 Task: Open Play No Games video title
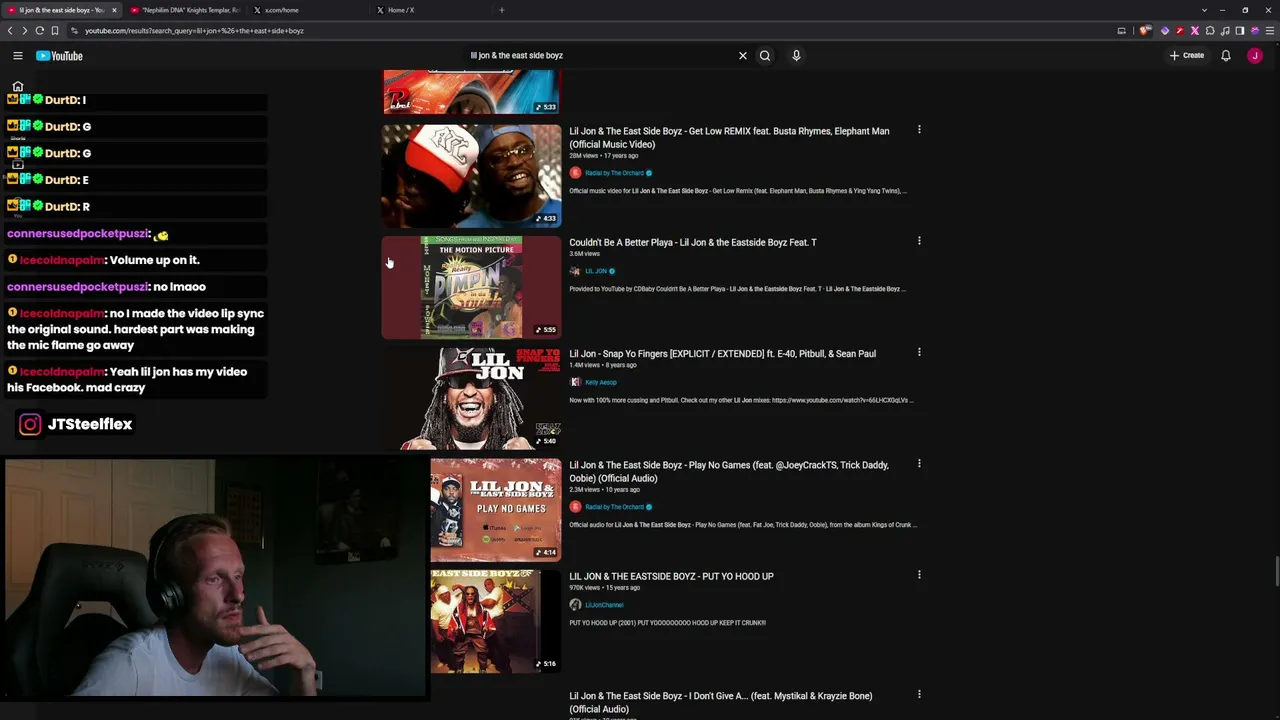pyautogui.click(x=729, y=472)
